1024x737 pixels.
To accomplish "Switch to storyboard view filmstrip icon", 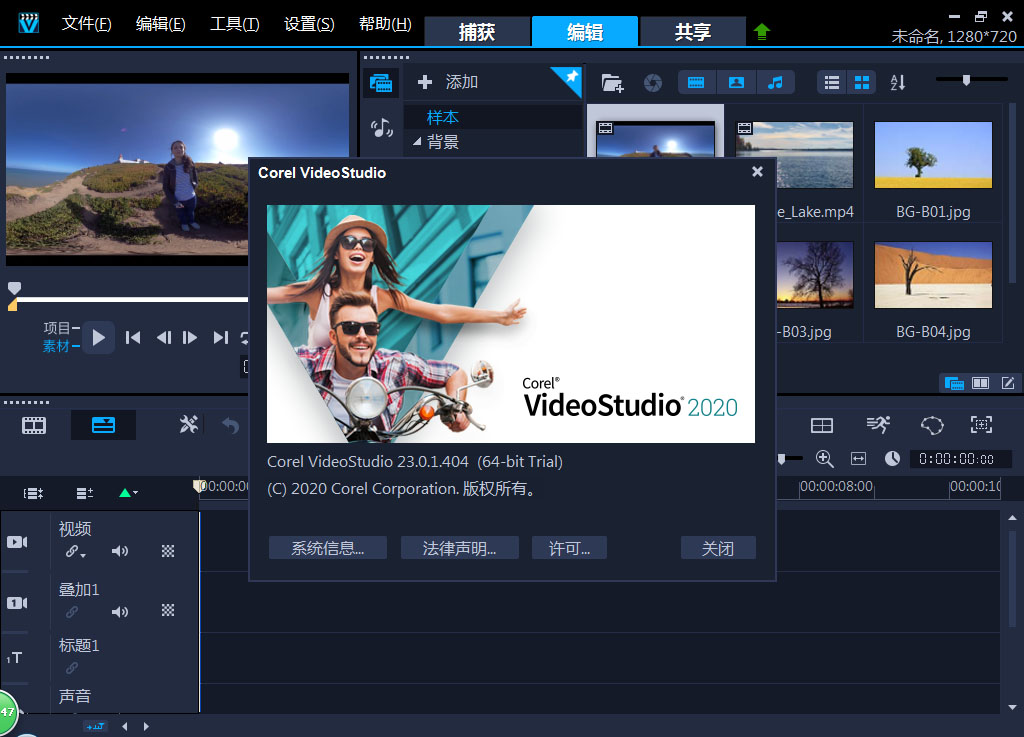I will point(34,425).
